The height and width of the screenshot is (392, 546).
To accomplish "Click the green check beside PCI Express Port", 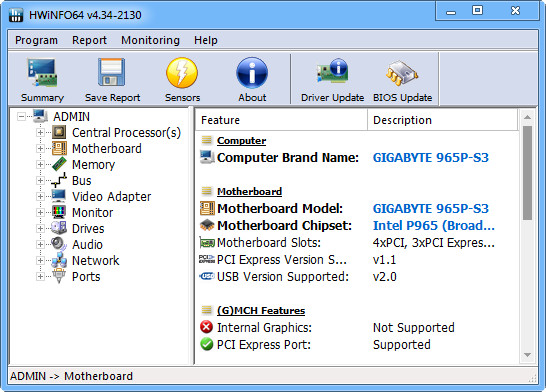I will coord(206,344).
